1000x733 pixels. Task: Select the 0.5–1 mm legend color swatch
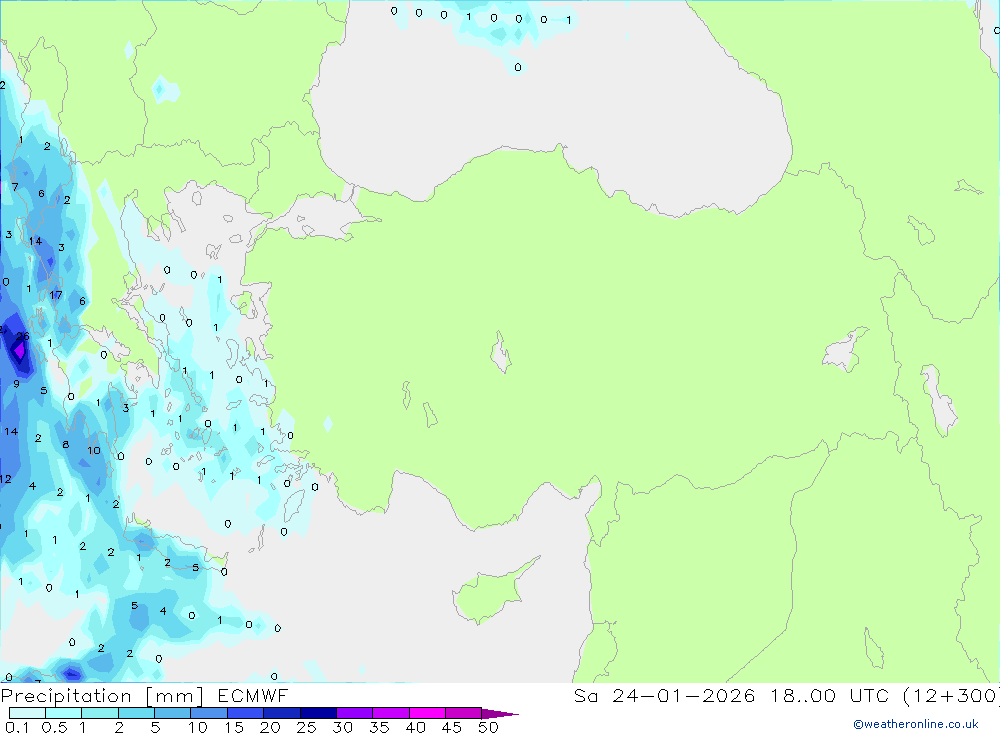pyautogui.click(x=64, y=713)
